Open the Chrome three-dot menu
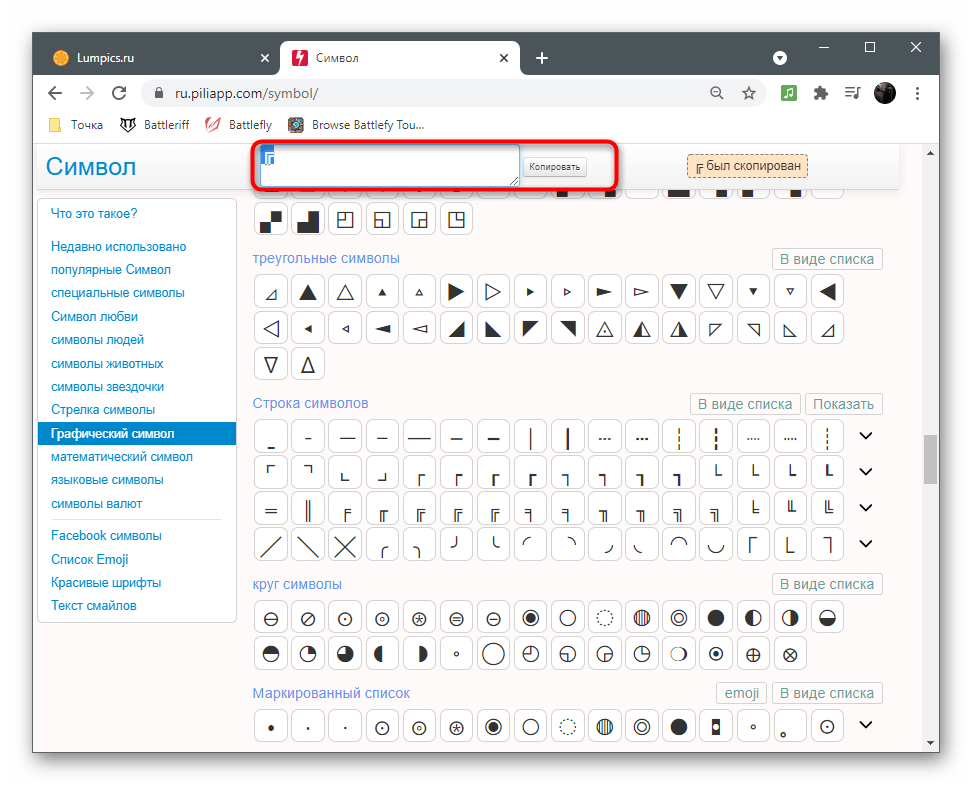 (x=916, y=93)
